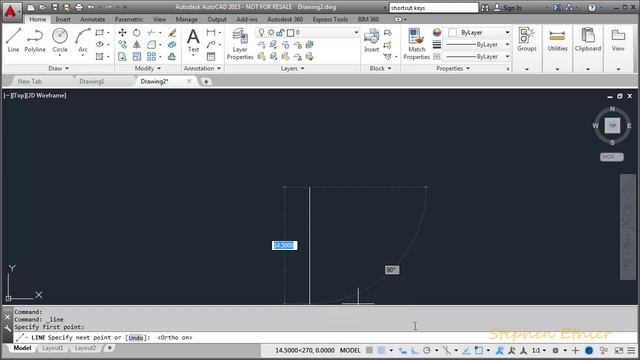Expand the Properties panel

click(x=453, y=69)
